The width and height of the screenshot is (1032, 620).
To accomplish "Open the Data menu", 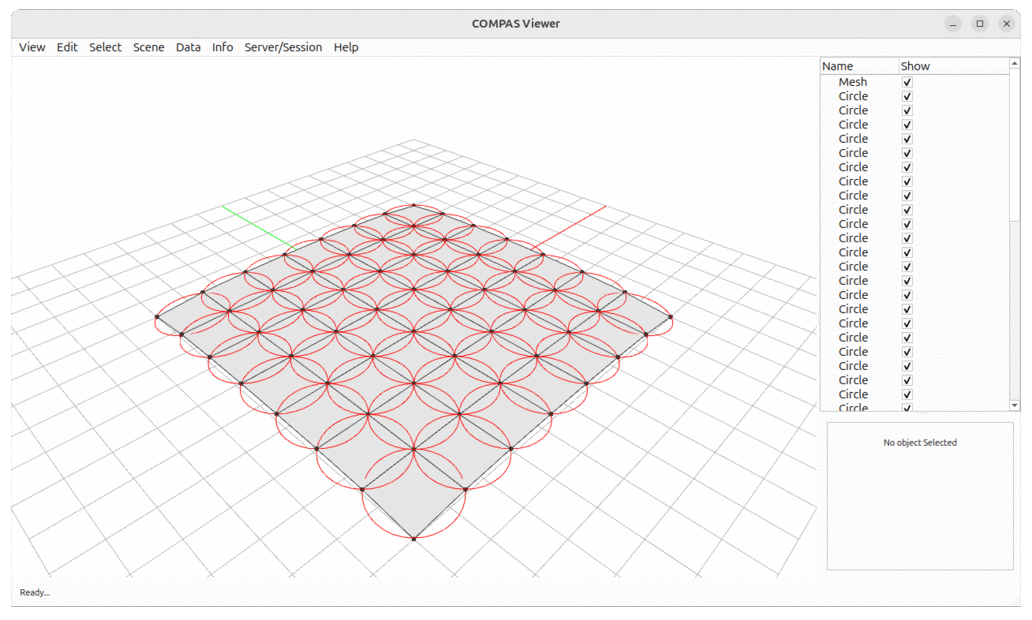I will coord(188,47).
